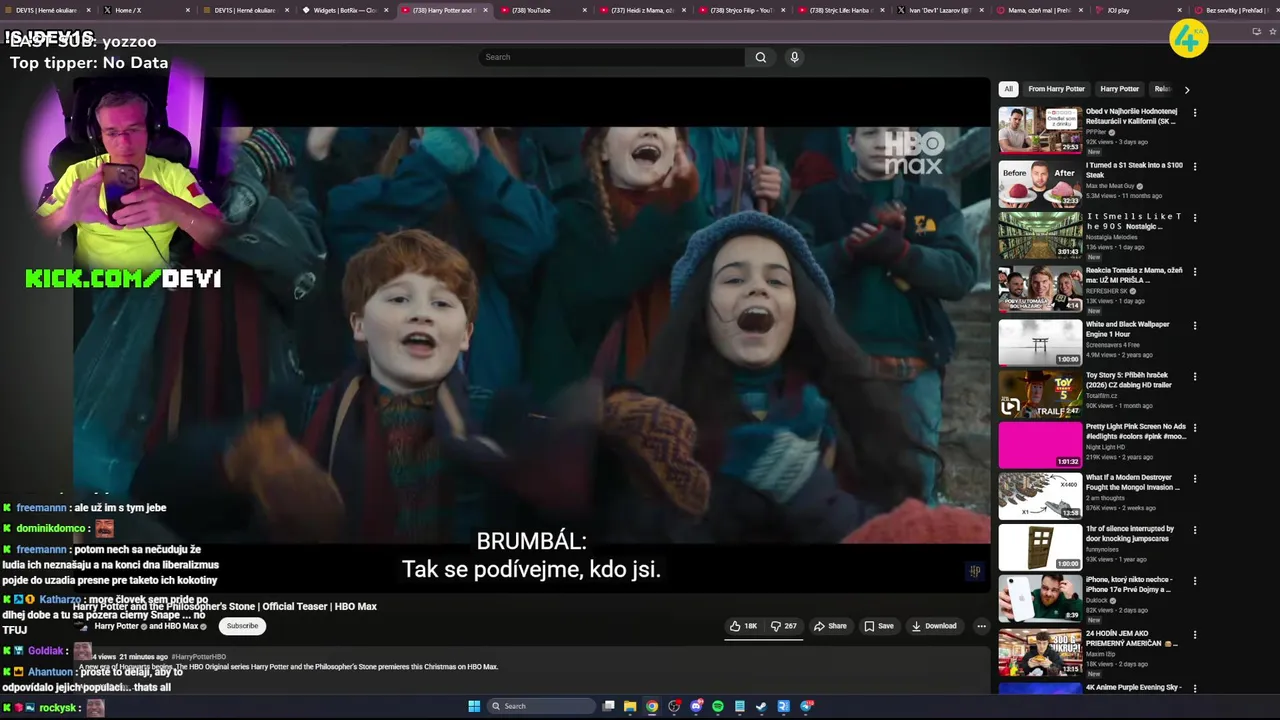The width and height of the screenshot is (1280, 720).
Task: Open the Refresher SK reaction thumbnail
Action: pyautogui.click(x=1040, y=289)
